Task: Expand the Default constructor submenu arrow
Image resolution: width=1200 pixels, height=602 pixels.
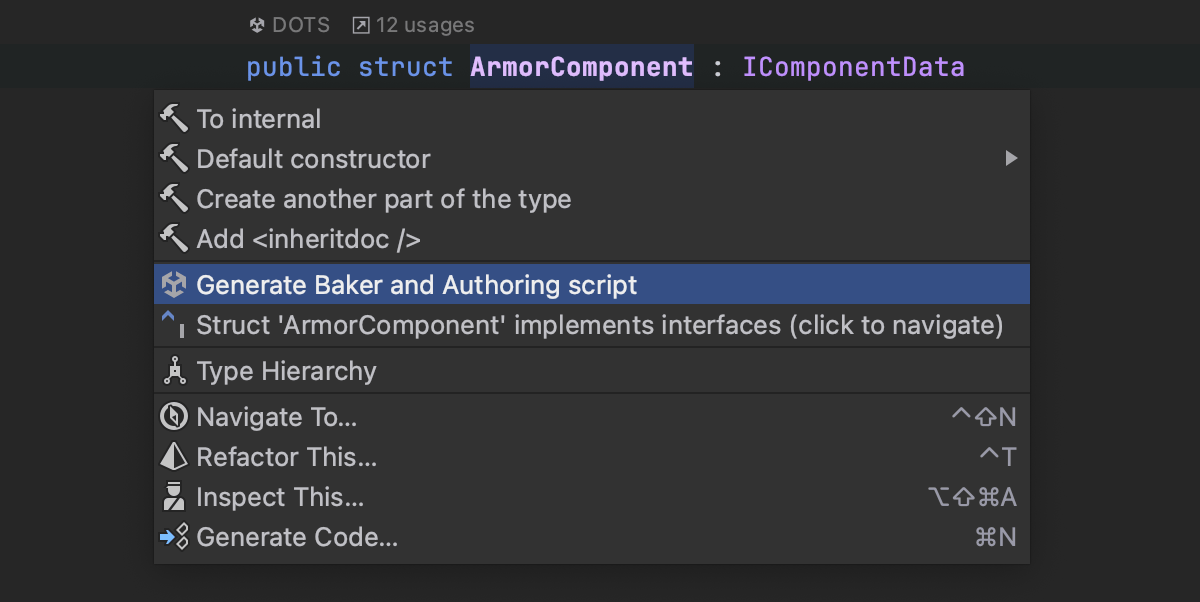Action: pyautogui.click(x=1011, y=159)
